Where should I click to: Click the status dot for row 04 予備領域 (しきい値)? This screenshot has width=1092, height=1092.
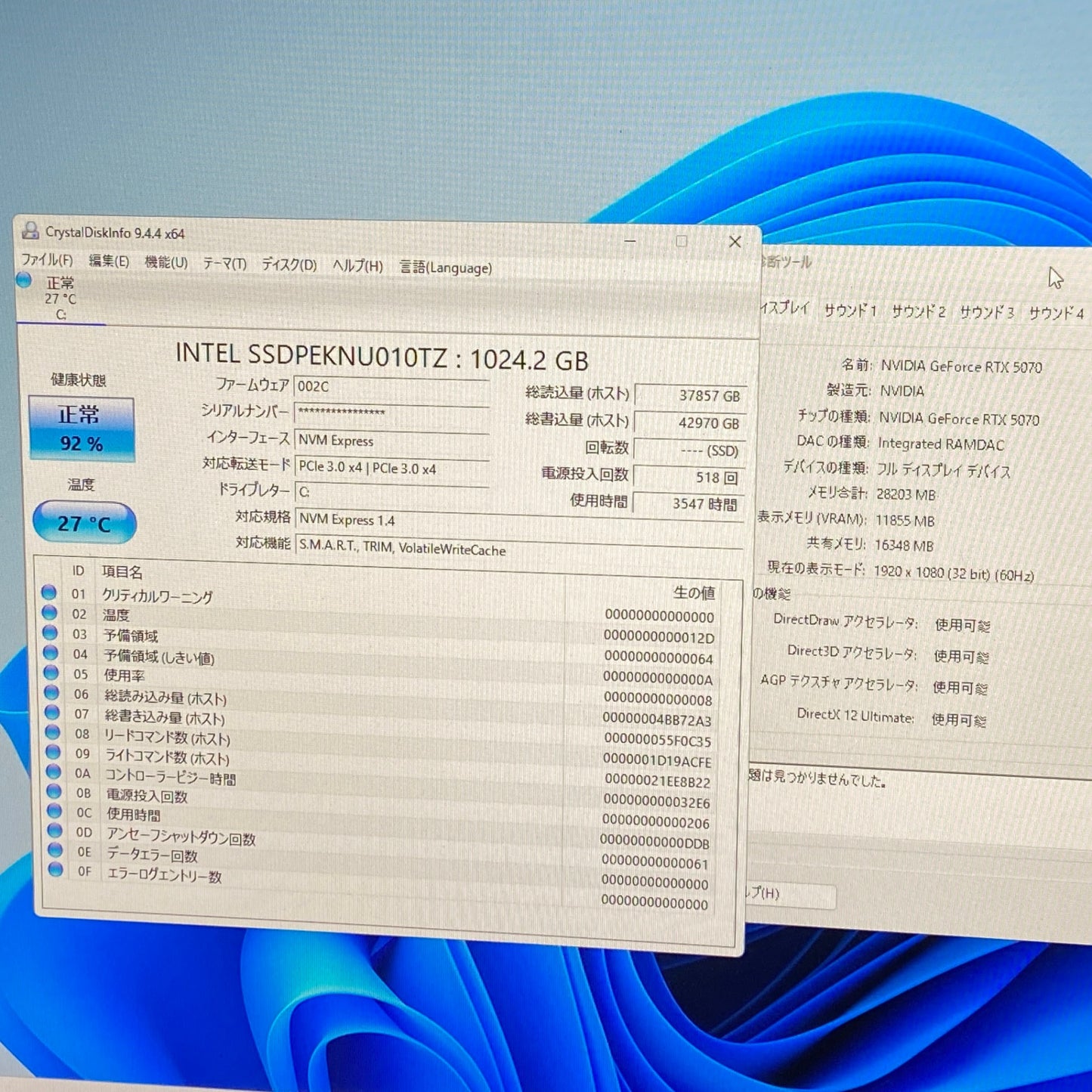click(x=51, y=653)
